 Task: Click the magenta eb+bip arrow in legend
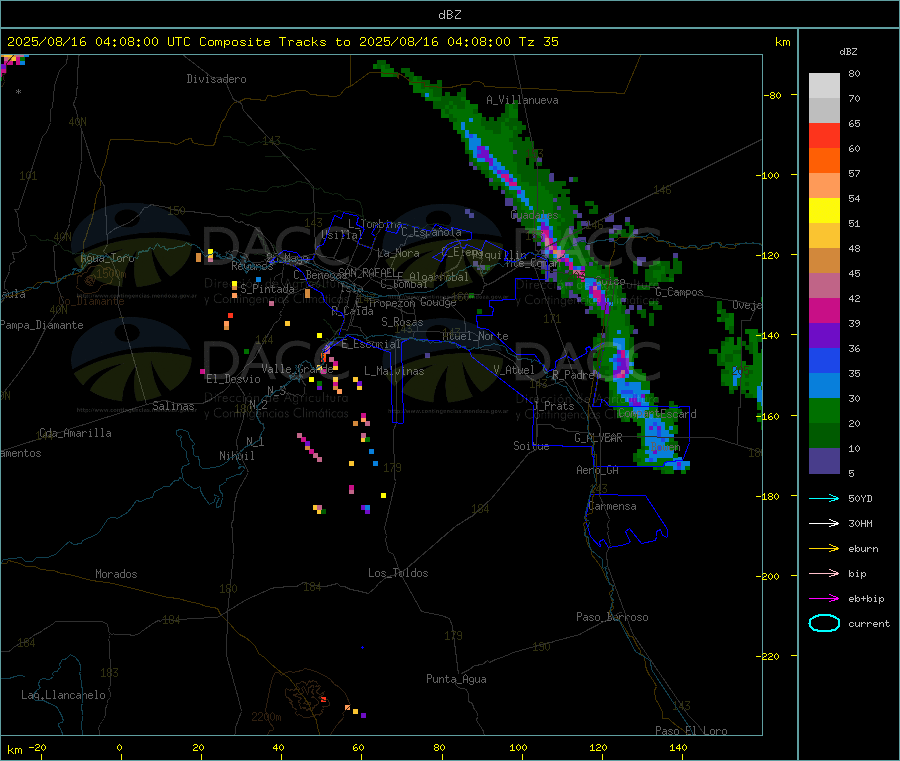click(824, 599)
